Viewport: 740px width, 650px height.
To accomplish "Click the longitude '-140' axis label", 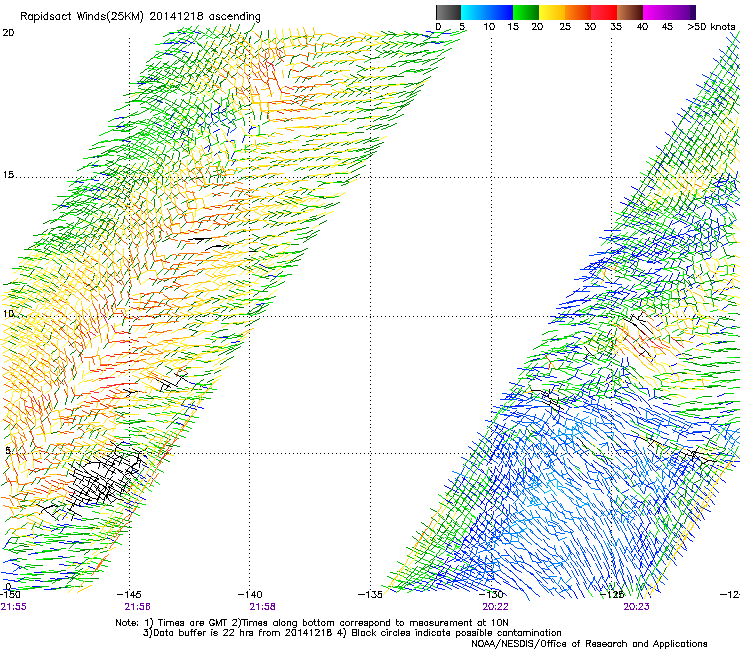I will (x=250, y=595).
